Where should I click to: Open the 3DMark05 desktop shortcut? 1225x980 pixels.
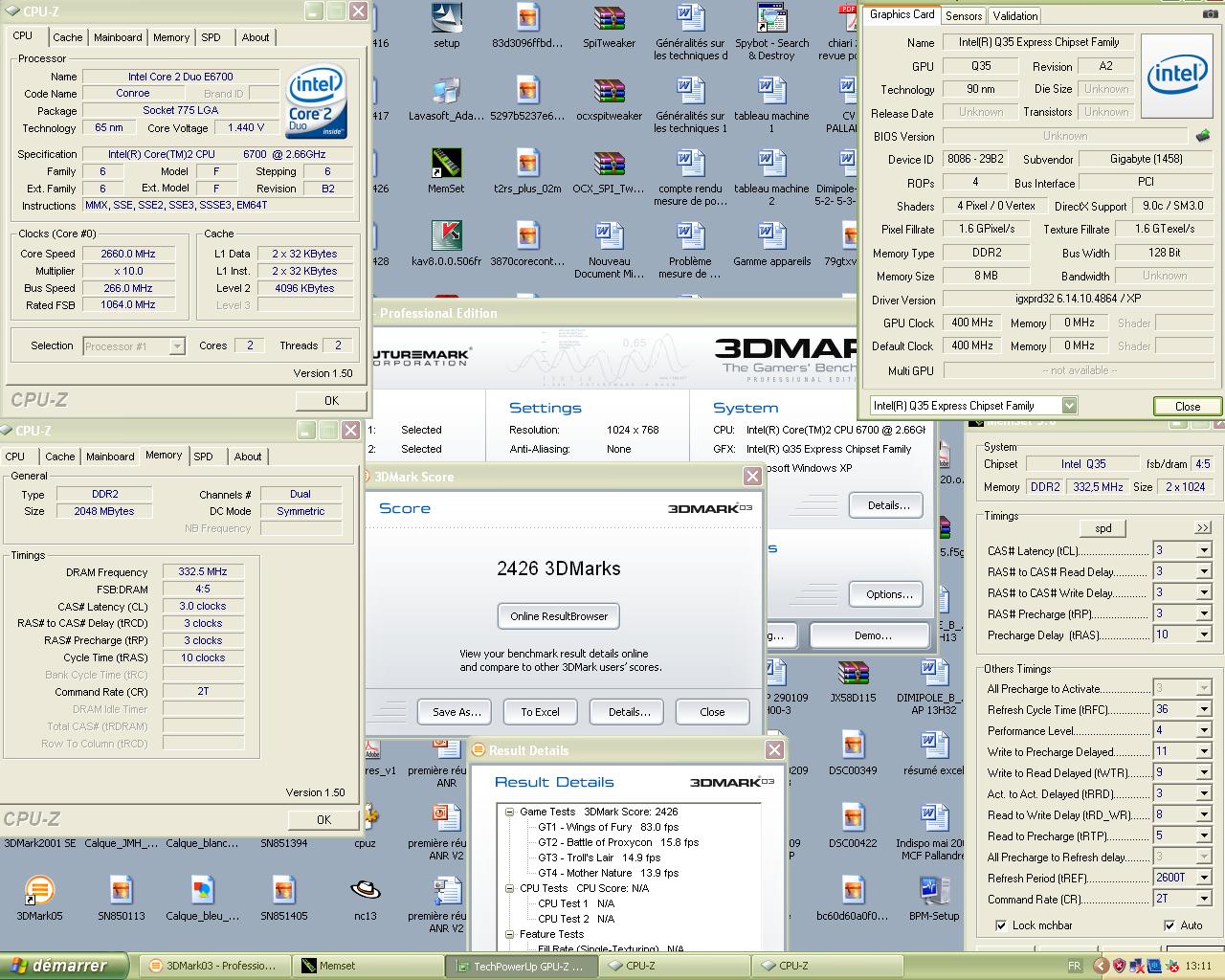[39, 891]
